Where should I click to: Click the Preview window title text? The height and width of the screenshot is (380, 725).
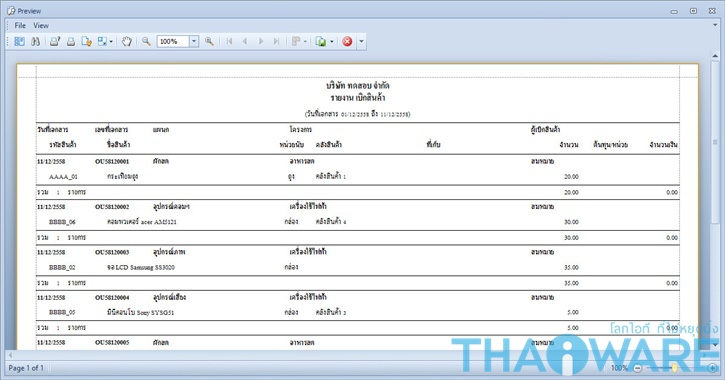(x=29, y=11)
